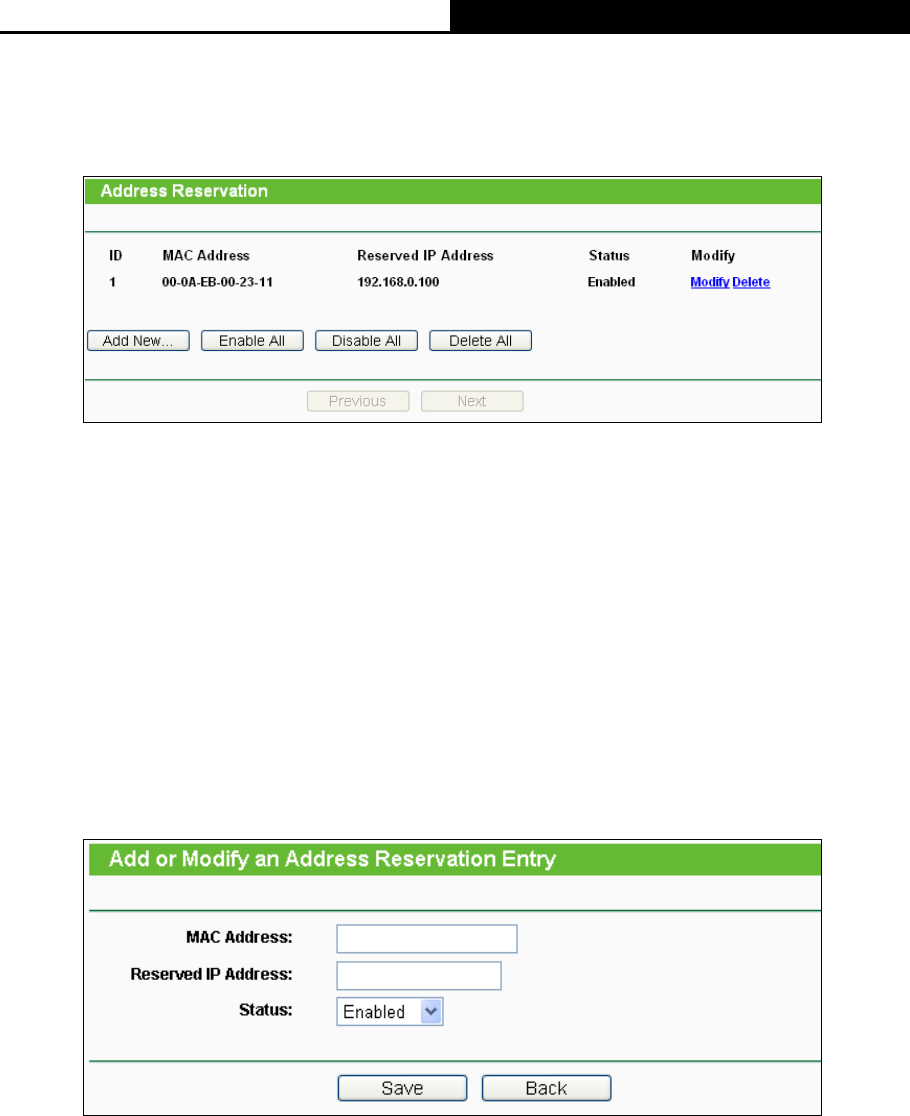Open the Status dropdown showing Enabled
The height and width of the screenshot is (1116, 910).
point(390,1011)
